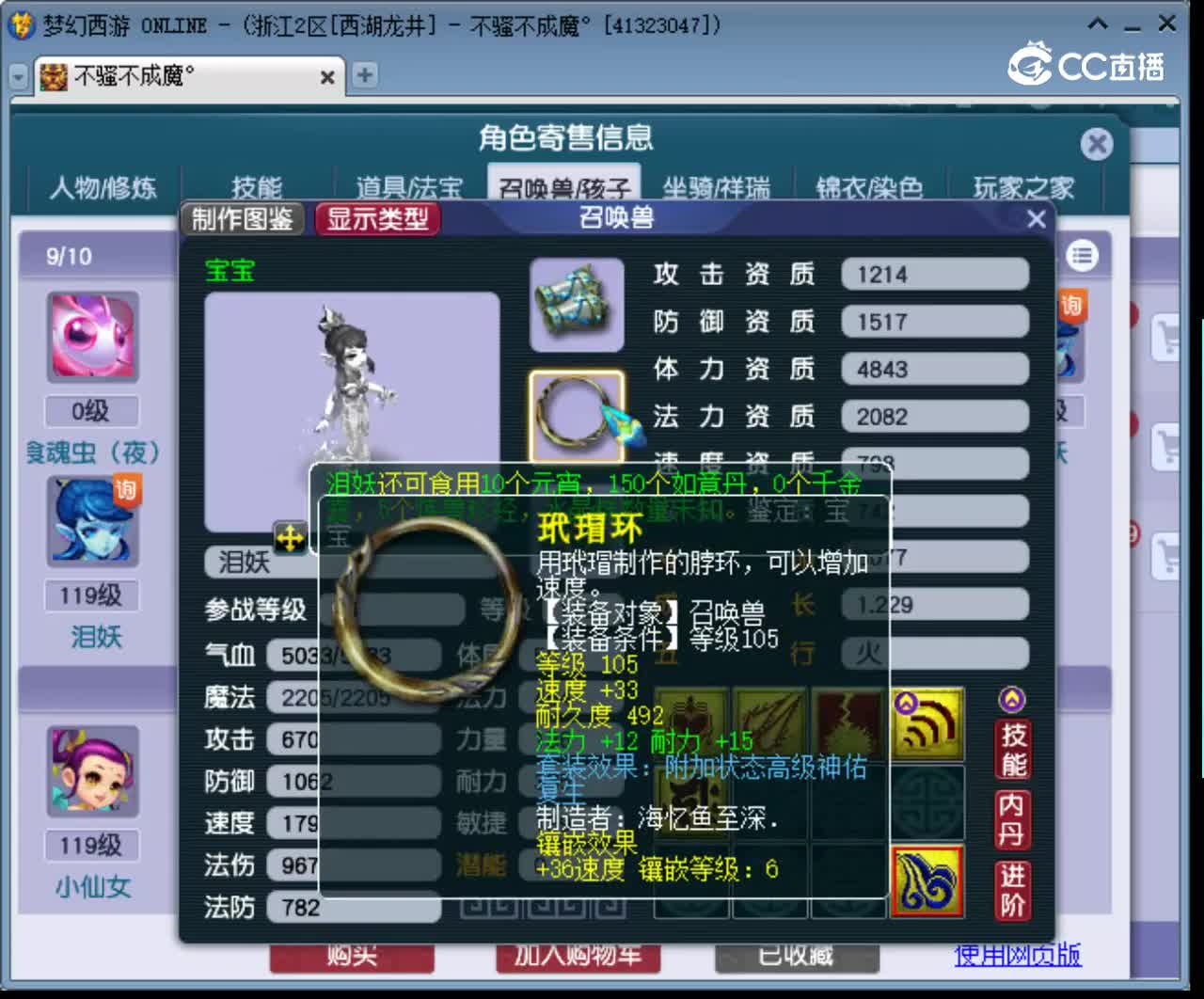Image resolution: width=1204 pixels, height=999 pixels.
Task: Click the 询 badge at right edge
Action: [x=1071, y=306]
